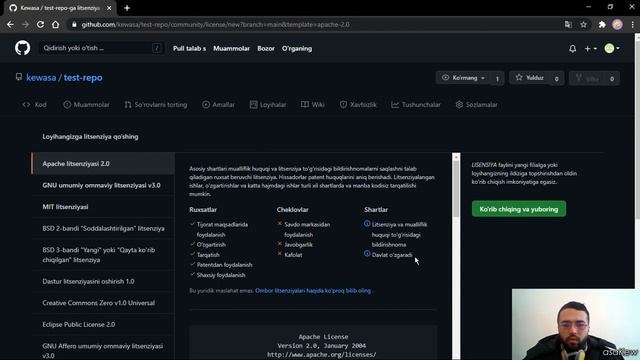Open notifications bell icon
This screenshot has height=360, width=640.
(572, 49)
